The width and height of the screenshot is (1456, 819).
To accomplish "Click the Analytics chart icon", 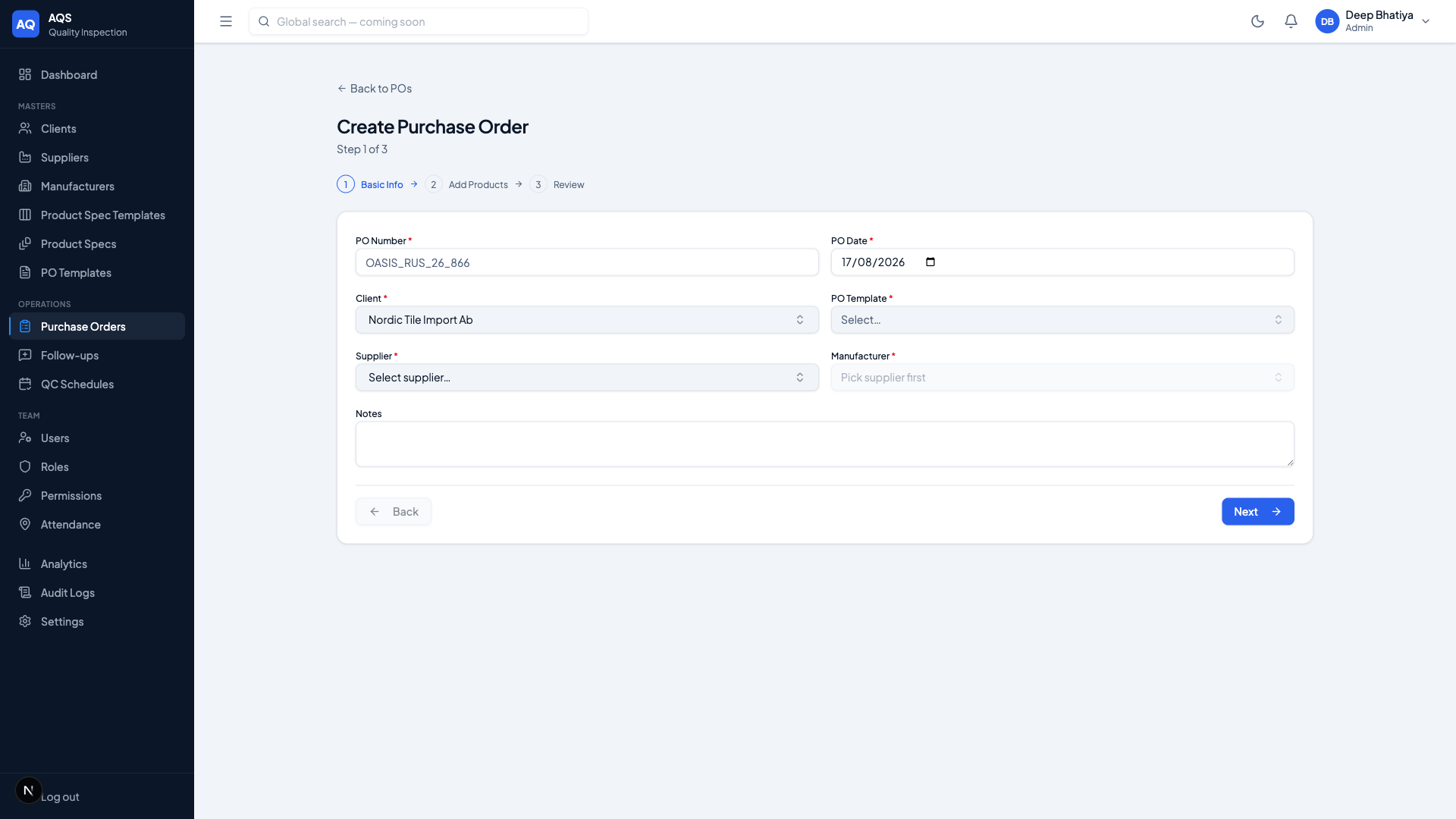I will pos(25,563).
